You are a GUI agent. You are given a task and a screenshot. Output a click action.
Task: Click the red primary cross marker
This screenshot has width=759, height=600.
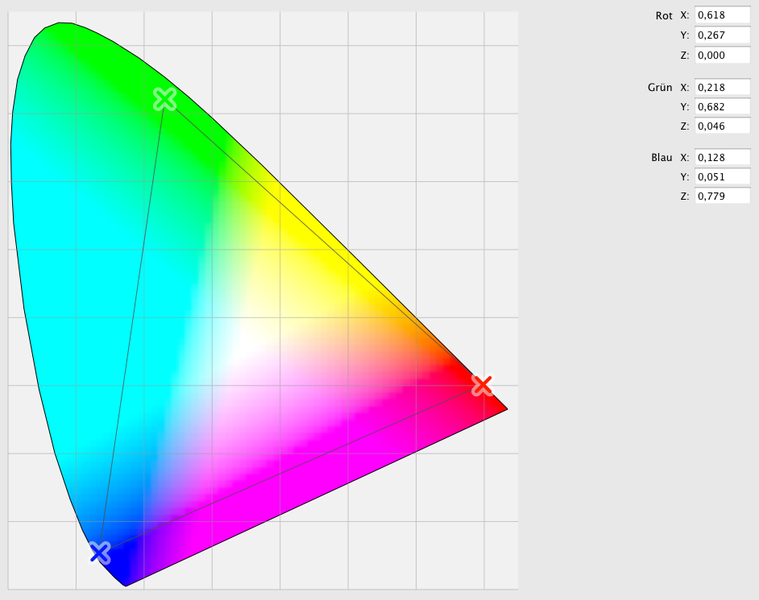482,385
